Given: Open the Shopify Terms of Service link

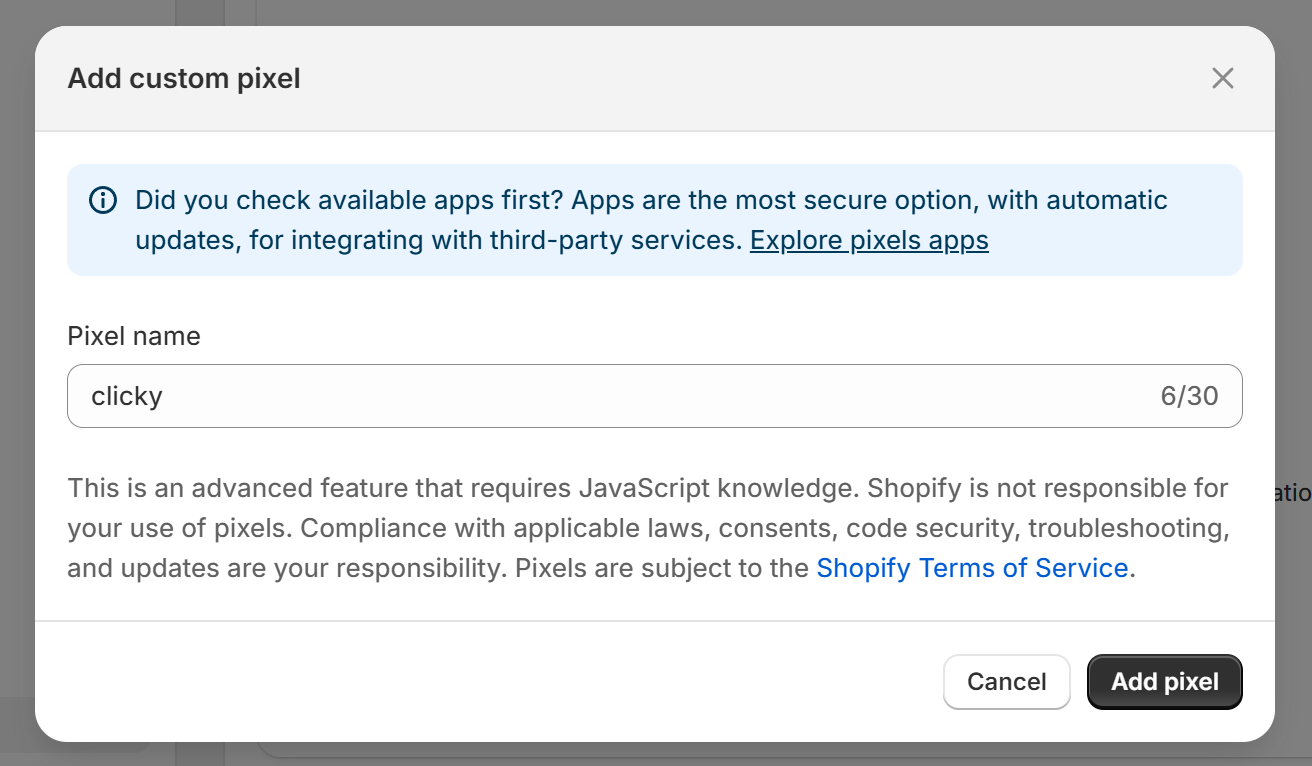Looking at the screenshot, I should click(x=972, y=568).
